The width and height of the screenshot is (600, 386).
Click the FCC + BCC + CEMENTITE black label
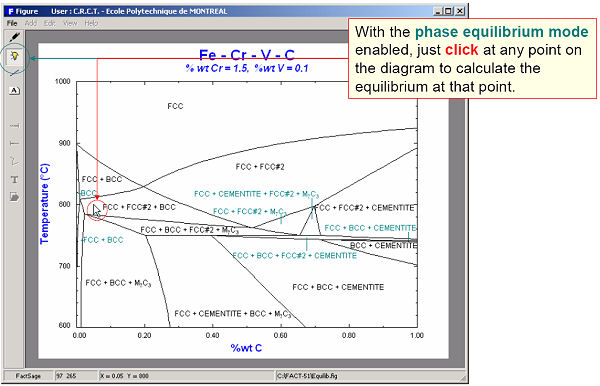(338, 287)
